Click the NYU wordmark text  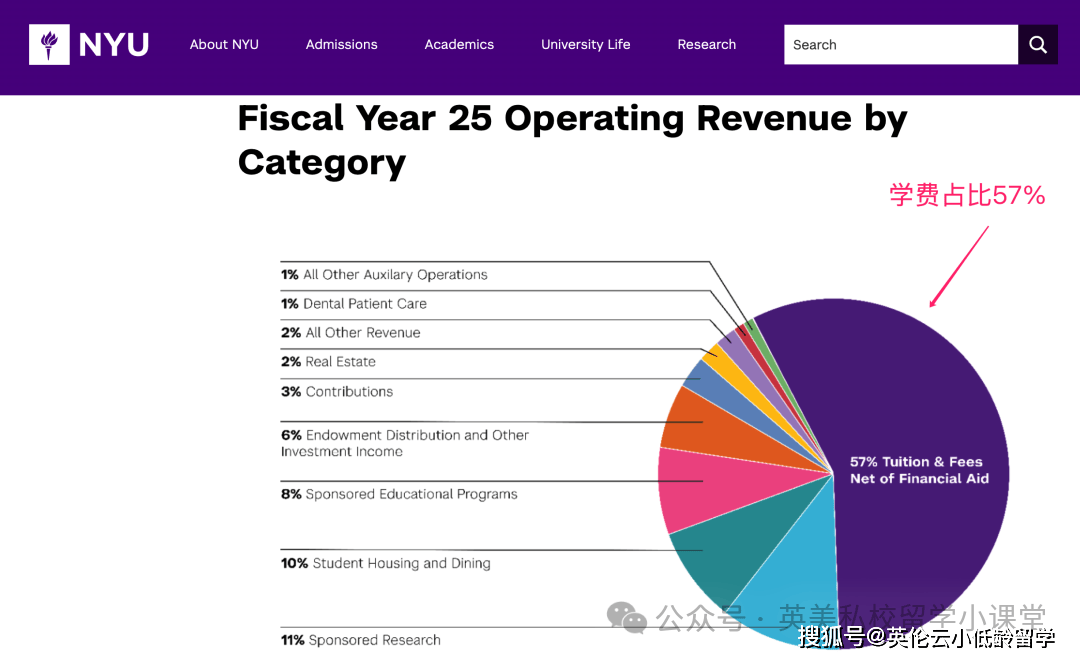(x=114, y=45)
